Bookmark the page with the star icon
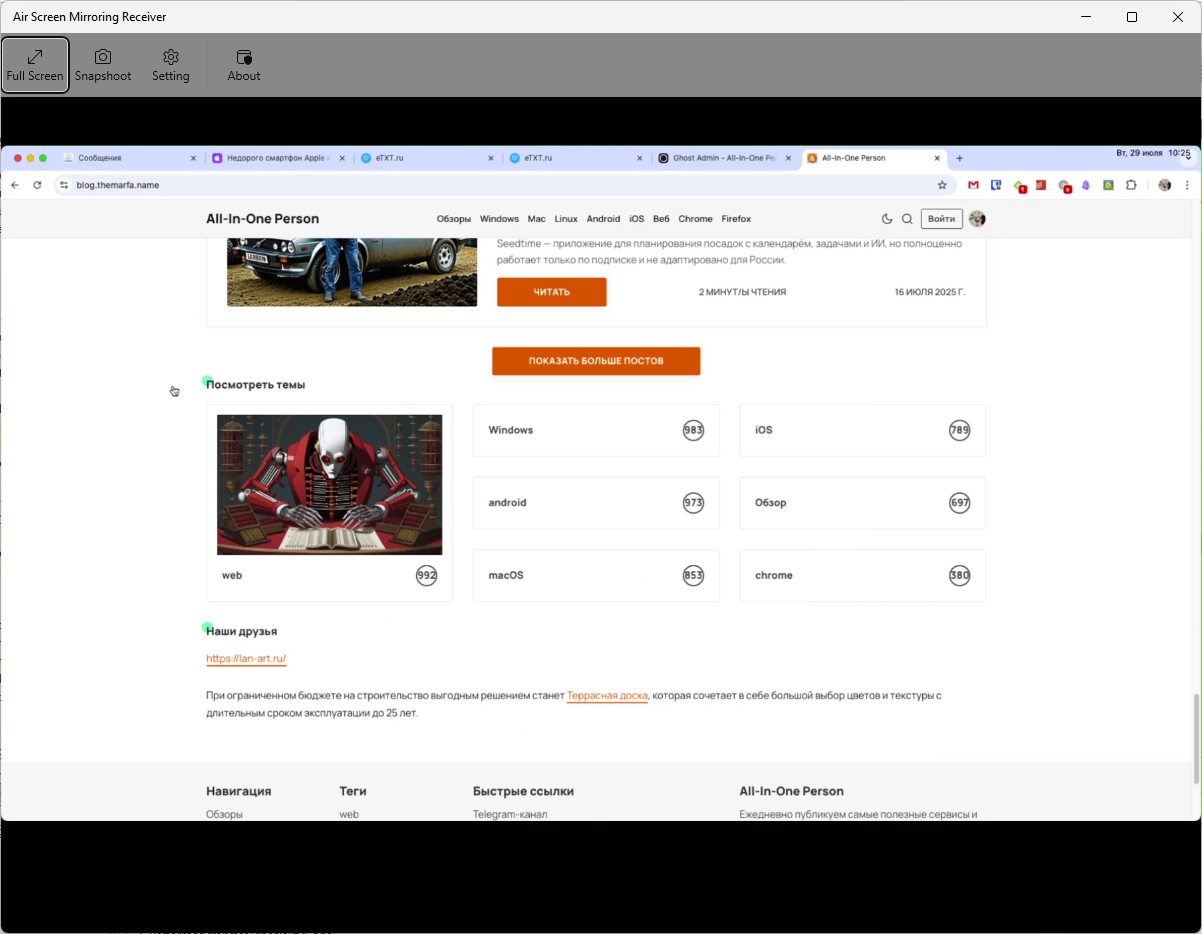Image resolution: width=1202 pixels, height=934 pixels. (942, 185)
